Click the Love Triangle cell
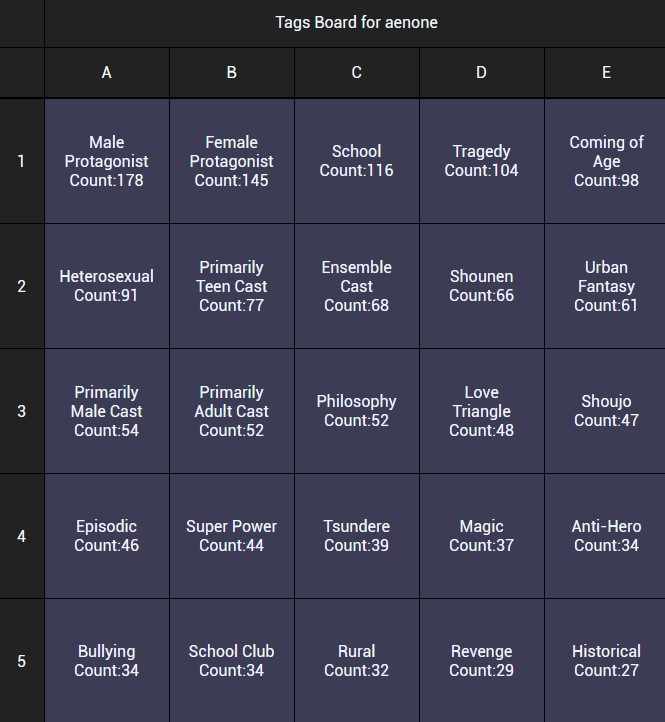This screenshot has height=722, width=665. click(x=482, y=411)
